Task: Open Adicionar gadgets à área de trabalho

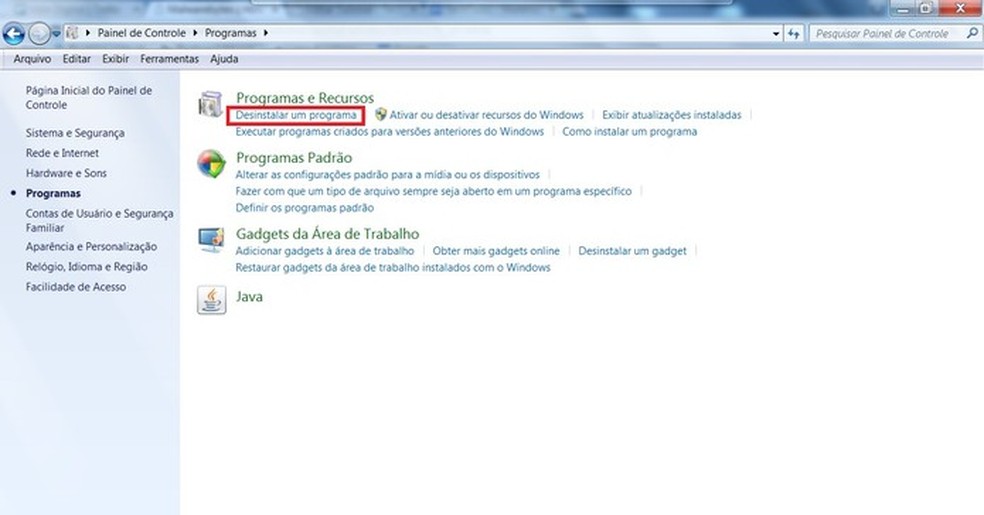Action: 324,251
